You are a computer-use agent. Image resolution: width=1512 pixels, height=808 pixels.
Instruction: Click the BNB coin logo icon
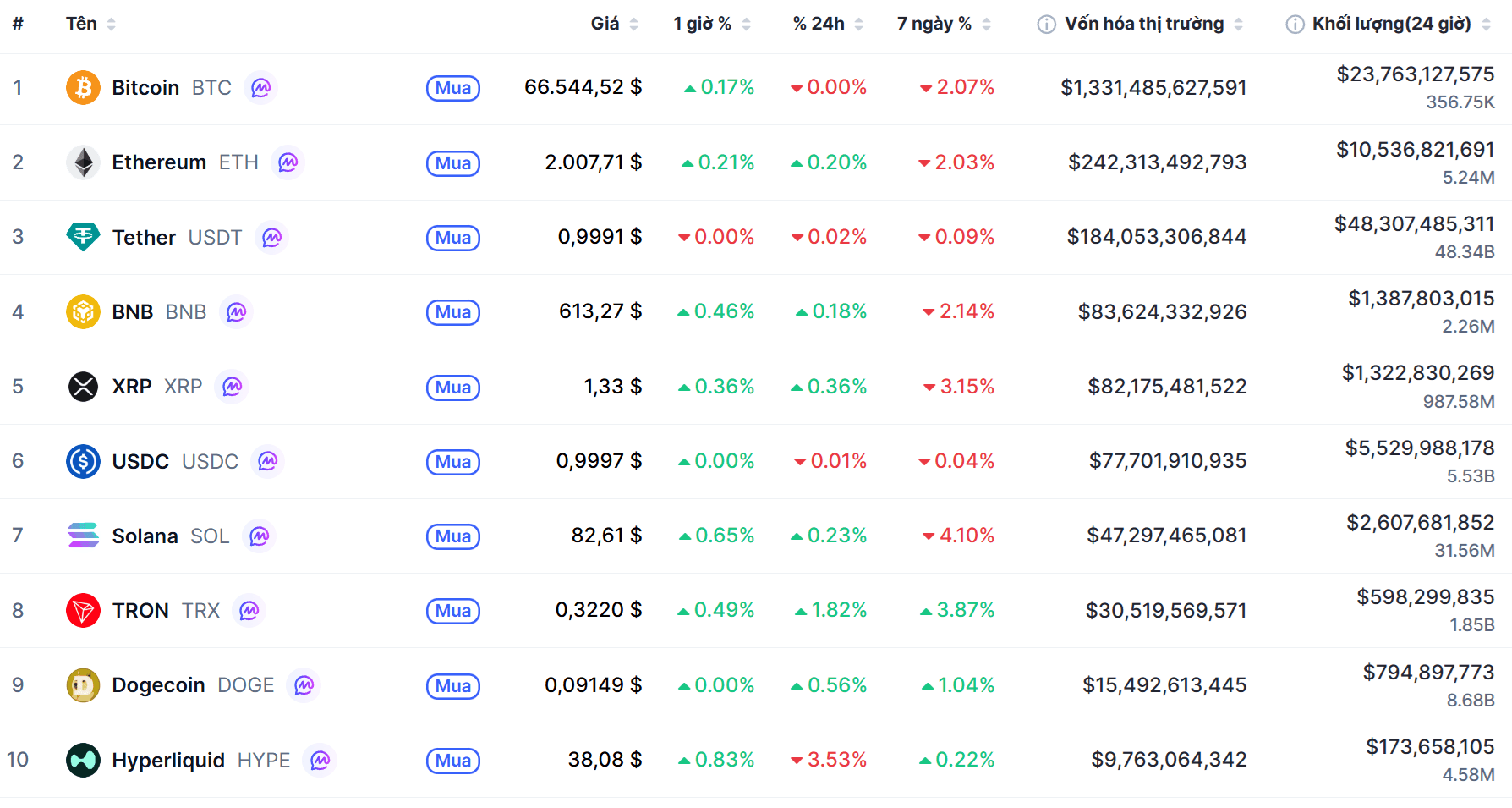83,312
